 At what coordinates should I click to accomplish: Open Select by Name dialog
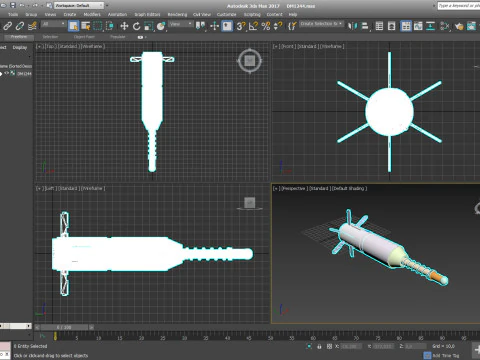tap(86, 26)
